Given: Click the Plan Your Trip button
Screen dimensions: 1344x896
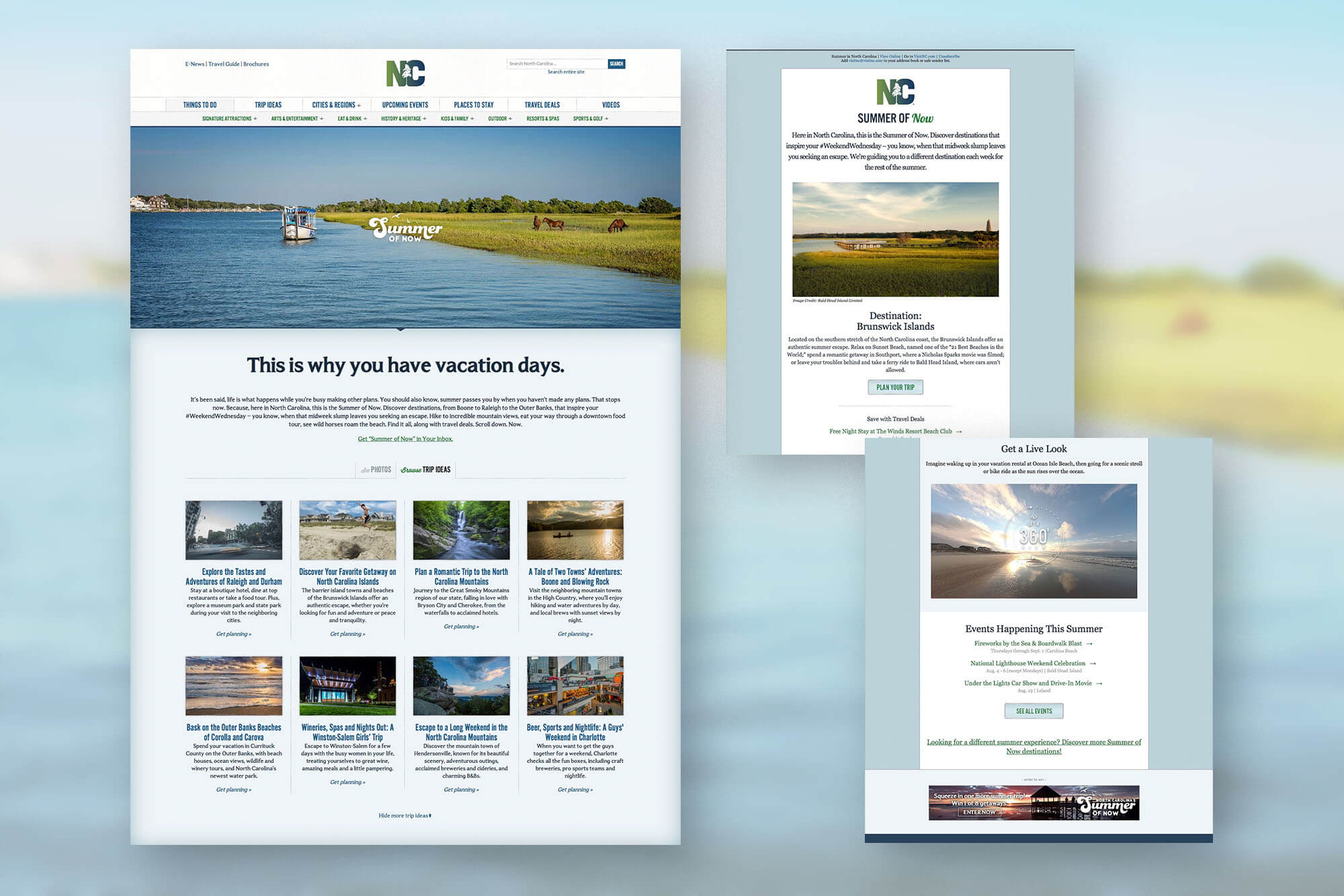Looking at the screenshot, I should pos(895,388).
